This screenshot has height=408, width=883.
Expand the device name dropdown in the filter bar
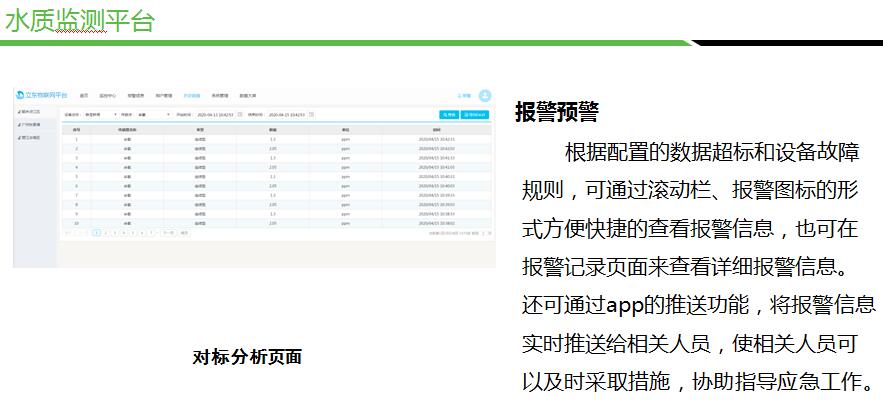(x=100, y=115)
